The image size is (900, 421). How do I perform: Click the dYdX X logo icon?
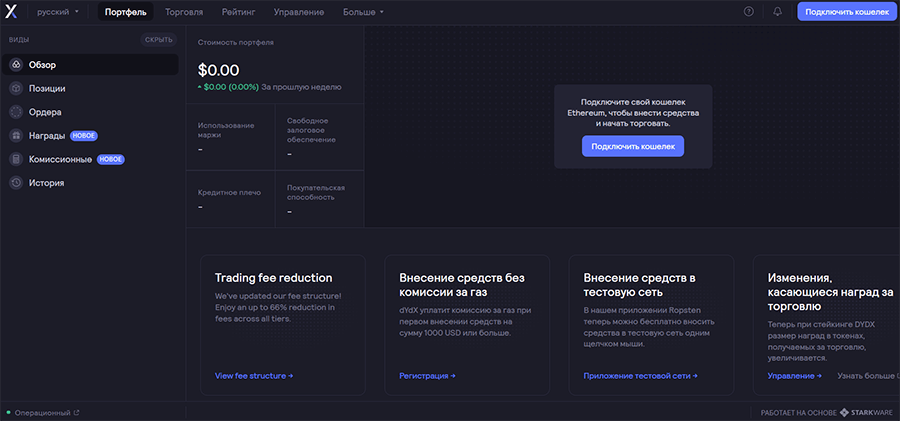point(11,11)
